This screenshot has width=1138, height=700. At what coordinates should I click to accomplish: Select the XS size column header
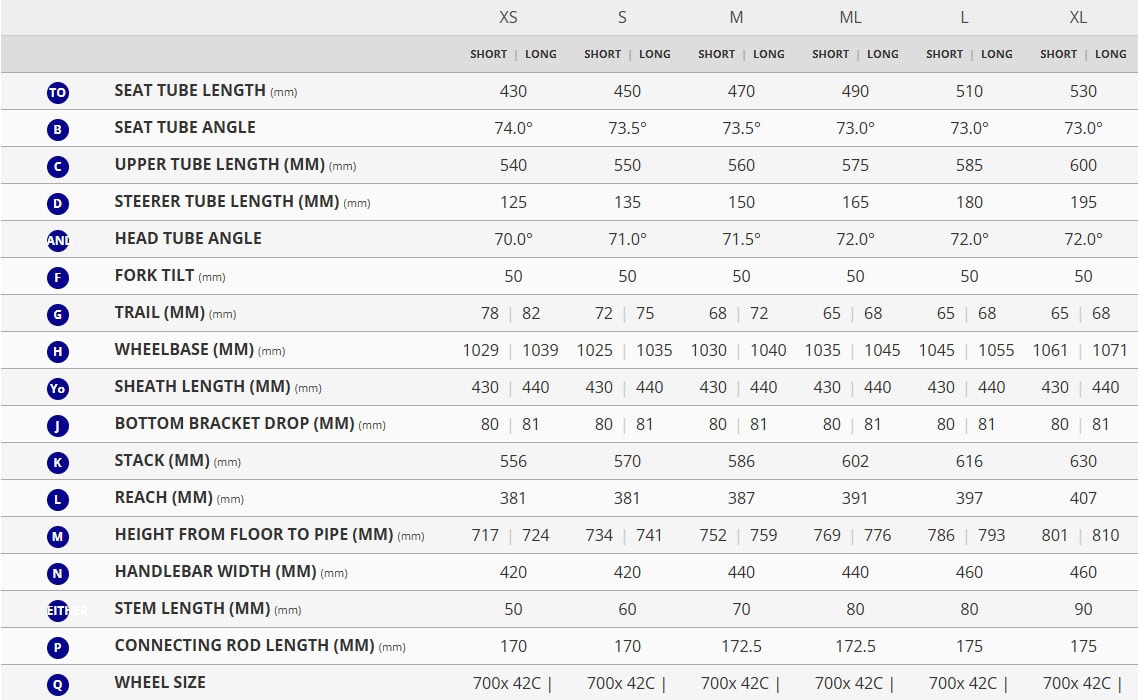[509, 18]
